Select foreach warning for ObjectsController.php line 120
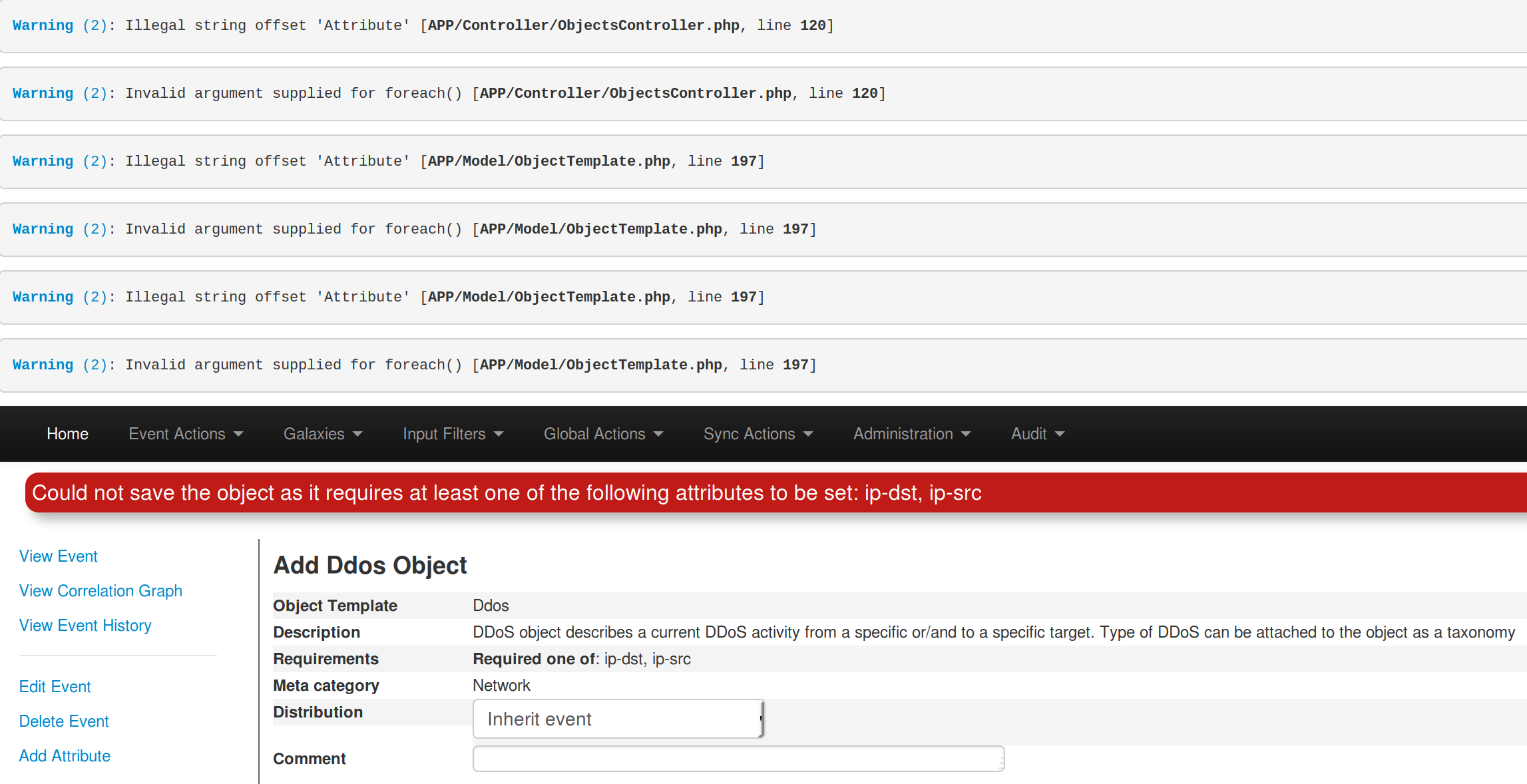 (x=763, y=94)
